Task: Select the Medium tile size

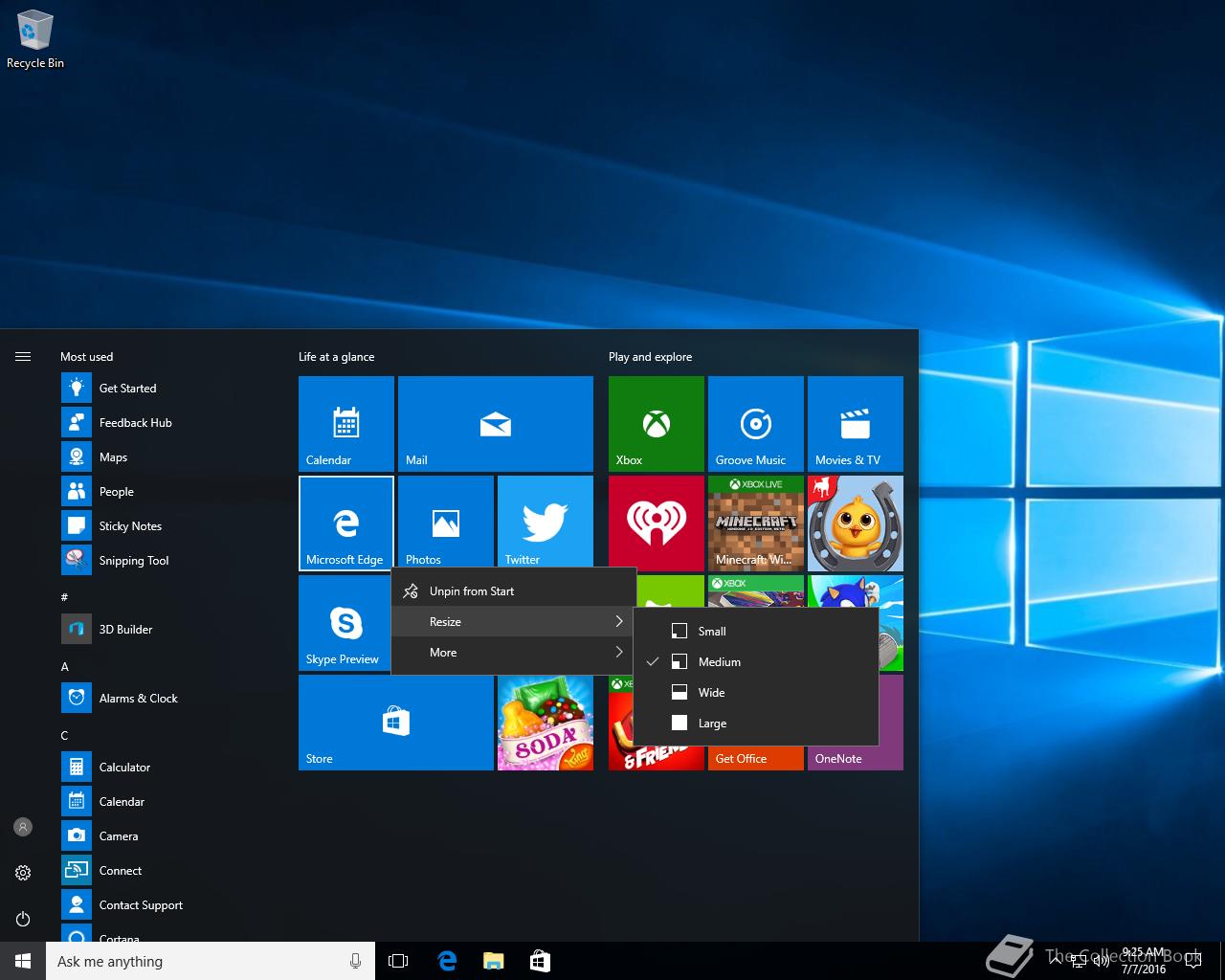Action: tap(756, 661)
